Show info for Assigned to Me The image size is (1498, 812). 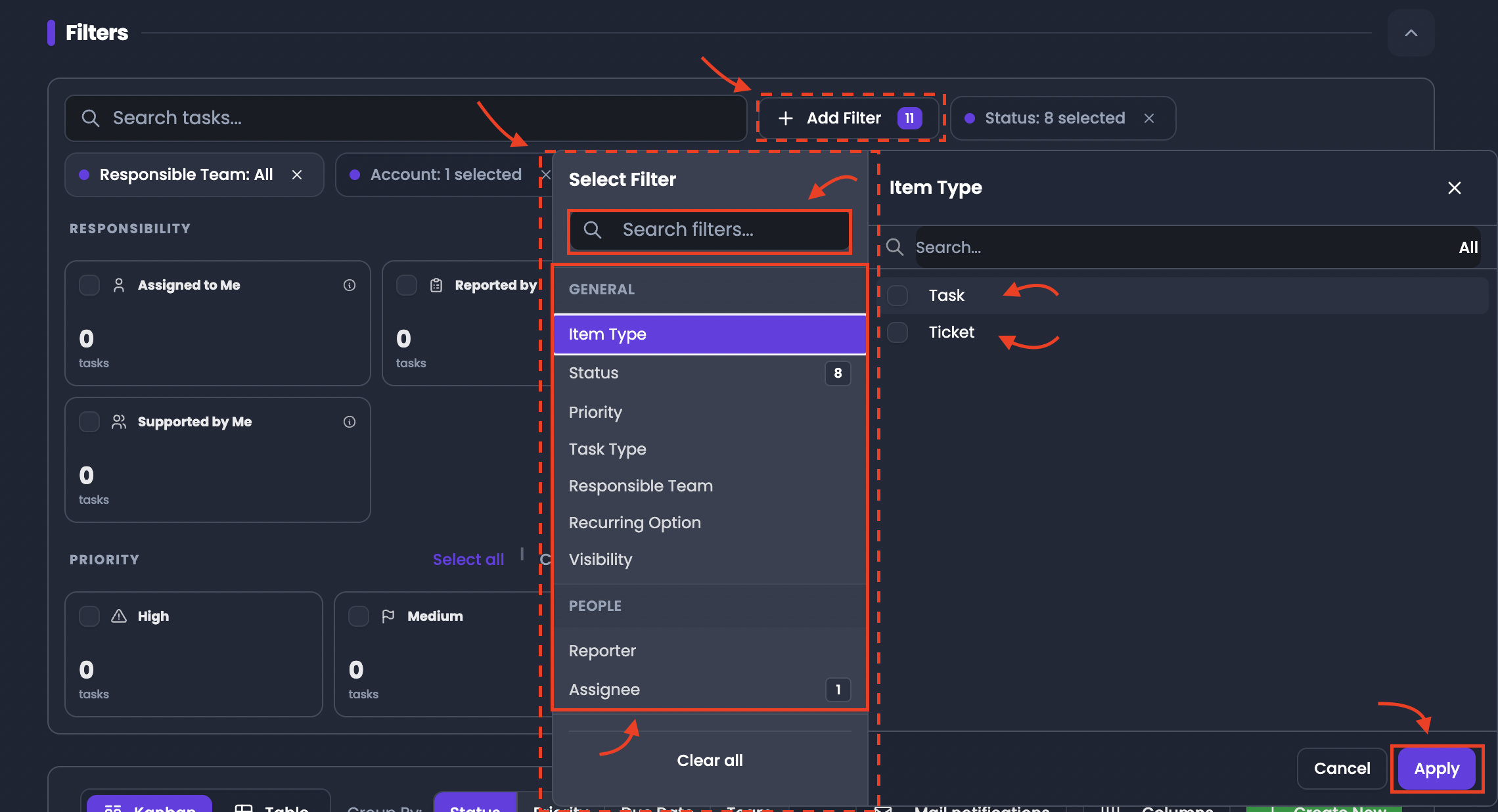[350, 285]
